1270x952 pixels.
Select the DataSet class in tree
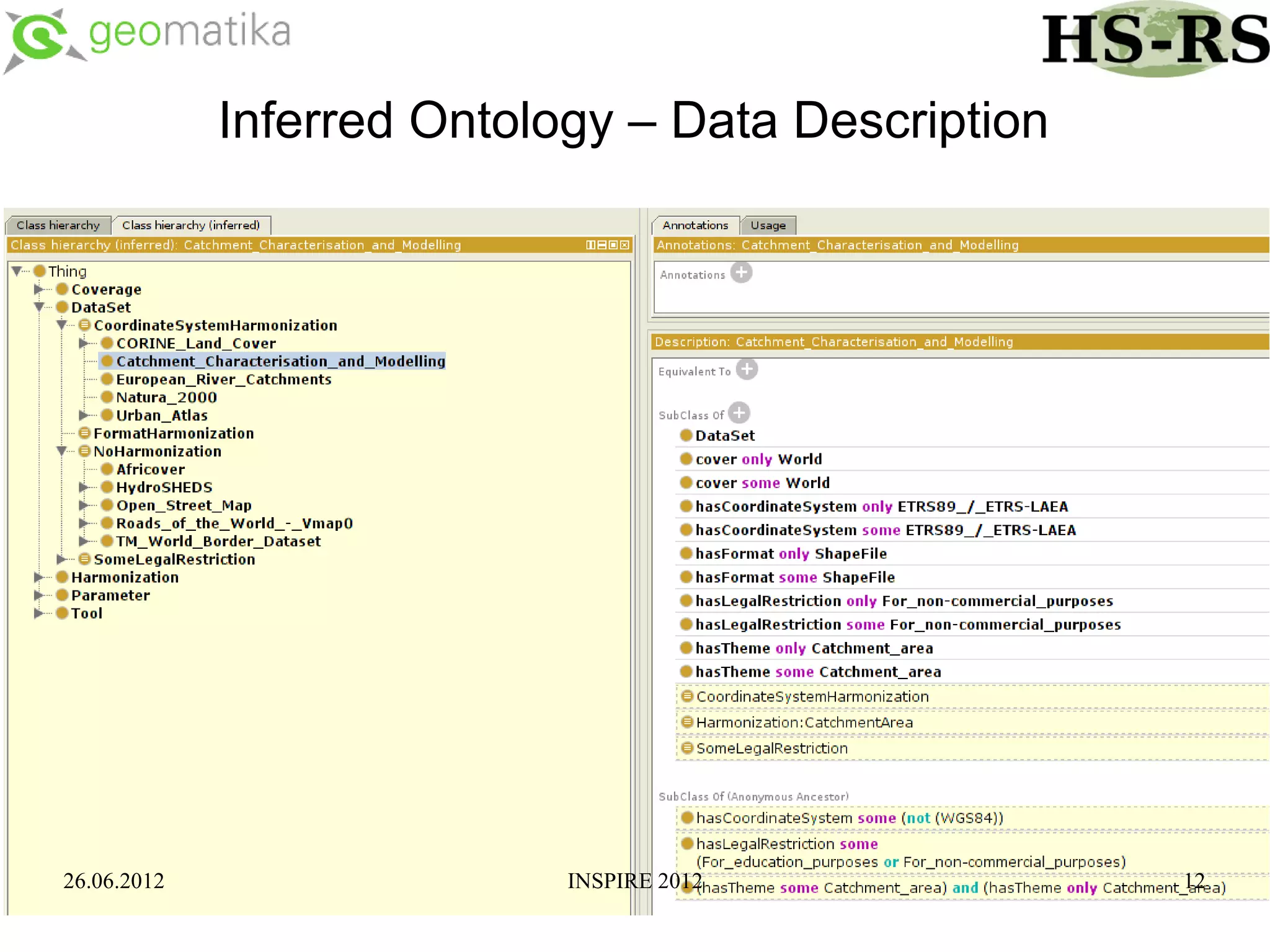pyautogui.click(x=94, y=307)
